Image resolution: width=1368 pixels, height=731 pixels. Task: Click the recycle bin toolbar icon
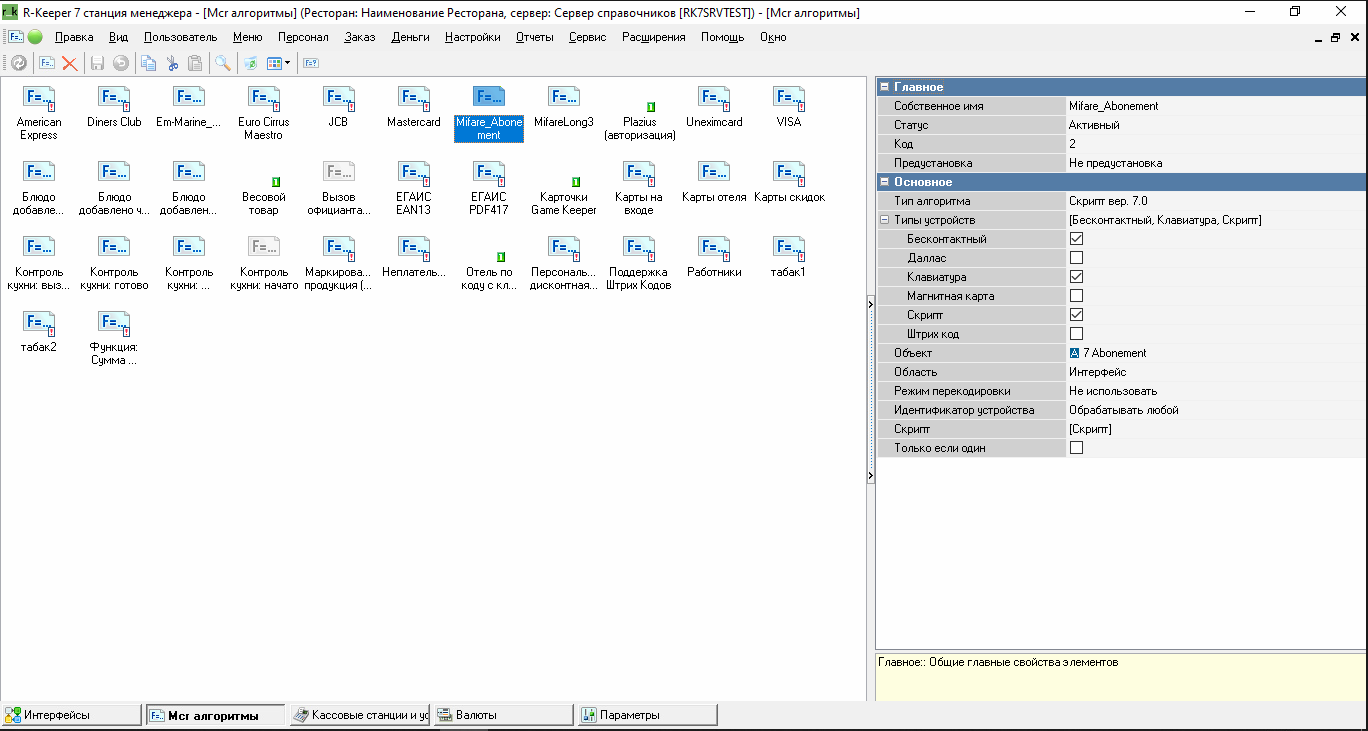[x=250, y=63]
